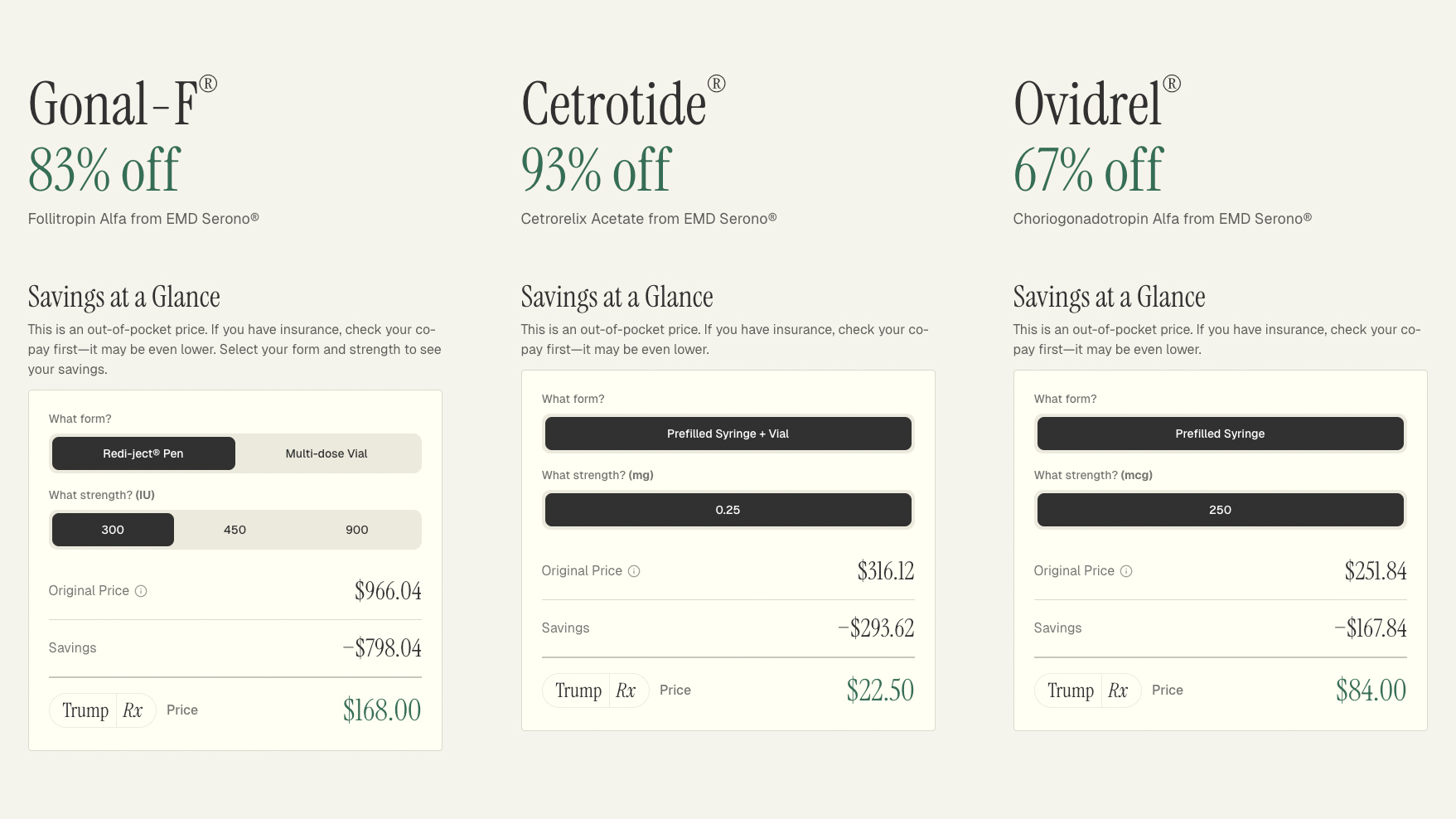
Task: Select Redi-ject Pen form option
Action: [x=143, y=453]
